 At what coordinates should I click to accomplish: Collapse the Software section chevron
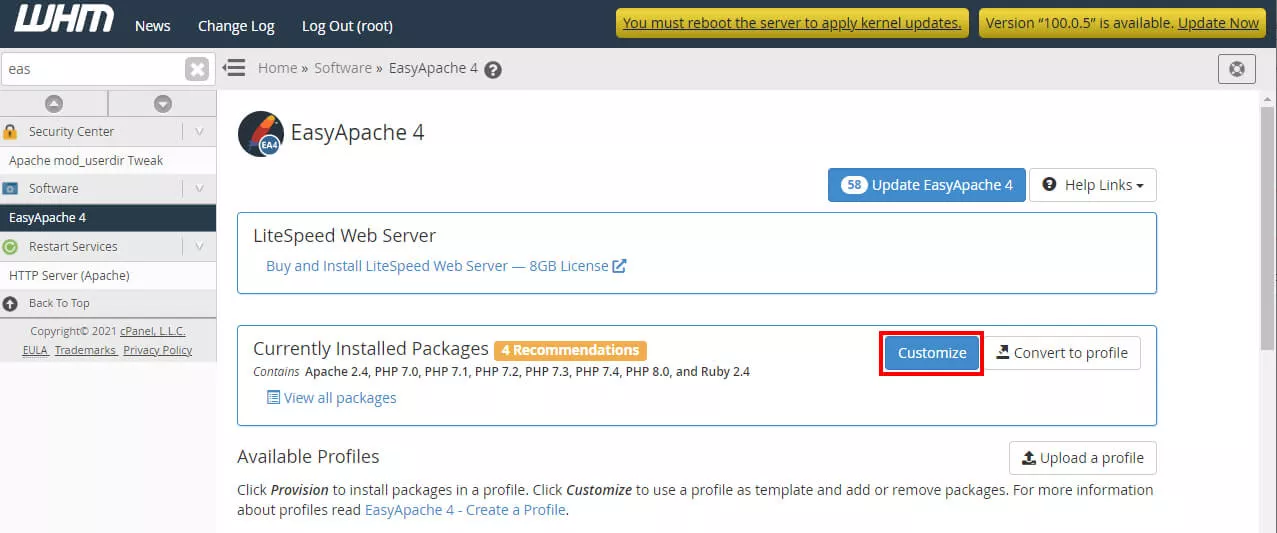[x=199, y=188]
